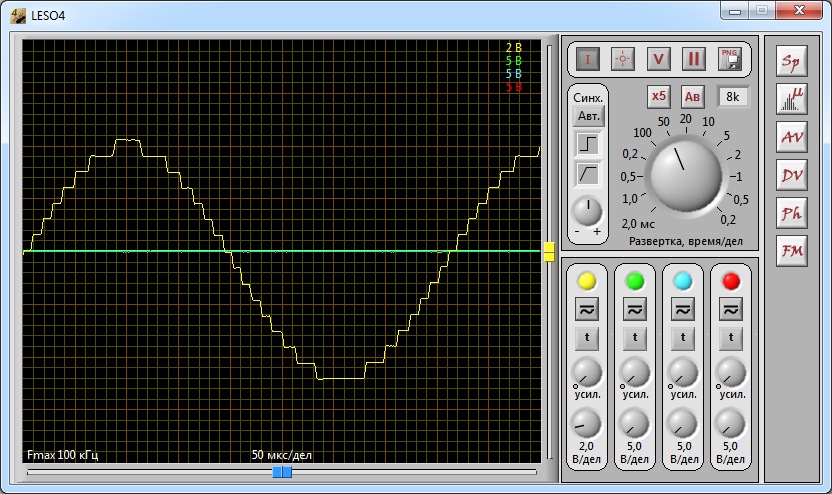This screenshot has width=832, height=494.
Task: Click the Ав auto button
Action: pos(692,97)
